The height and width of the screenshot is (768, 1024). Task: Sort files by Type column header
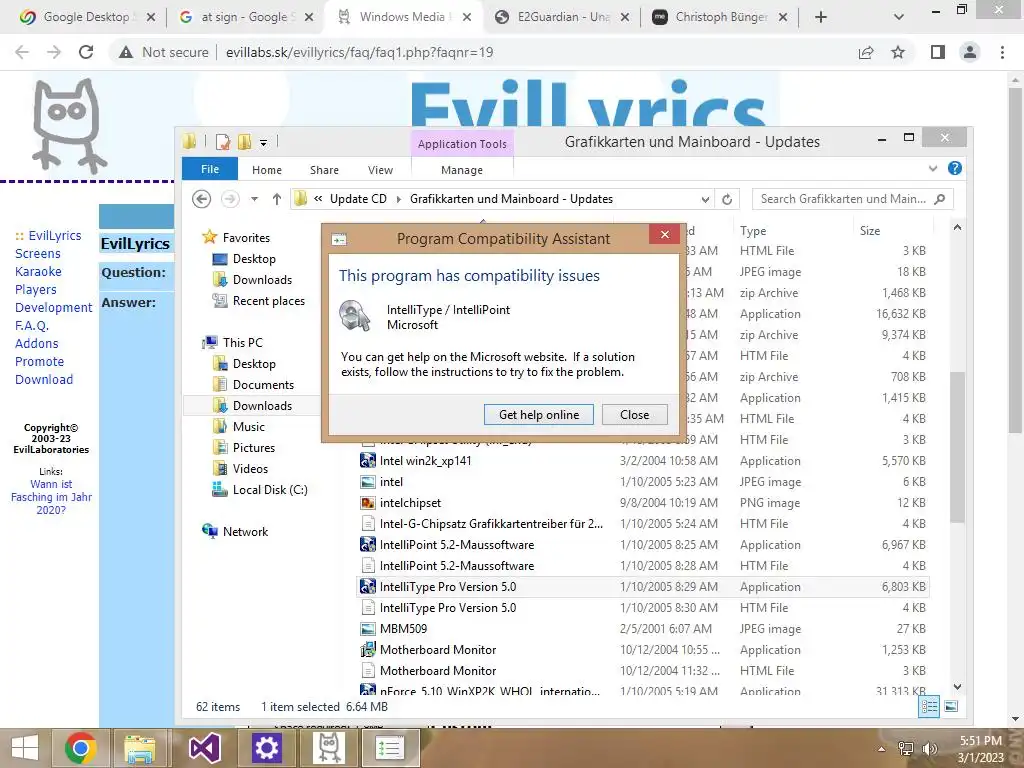point(753,231)
